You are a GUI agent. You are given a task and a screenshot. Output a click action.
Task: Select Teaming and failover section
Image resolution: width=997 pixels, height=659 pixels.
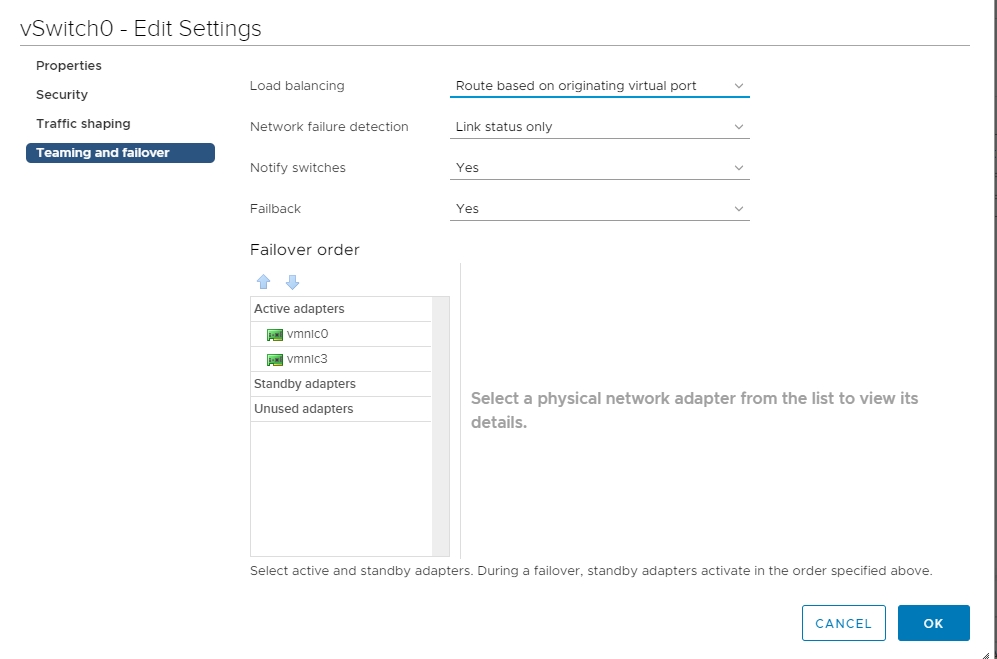[120, 153]
